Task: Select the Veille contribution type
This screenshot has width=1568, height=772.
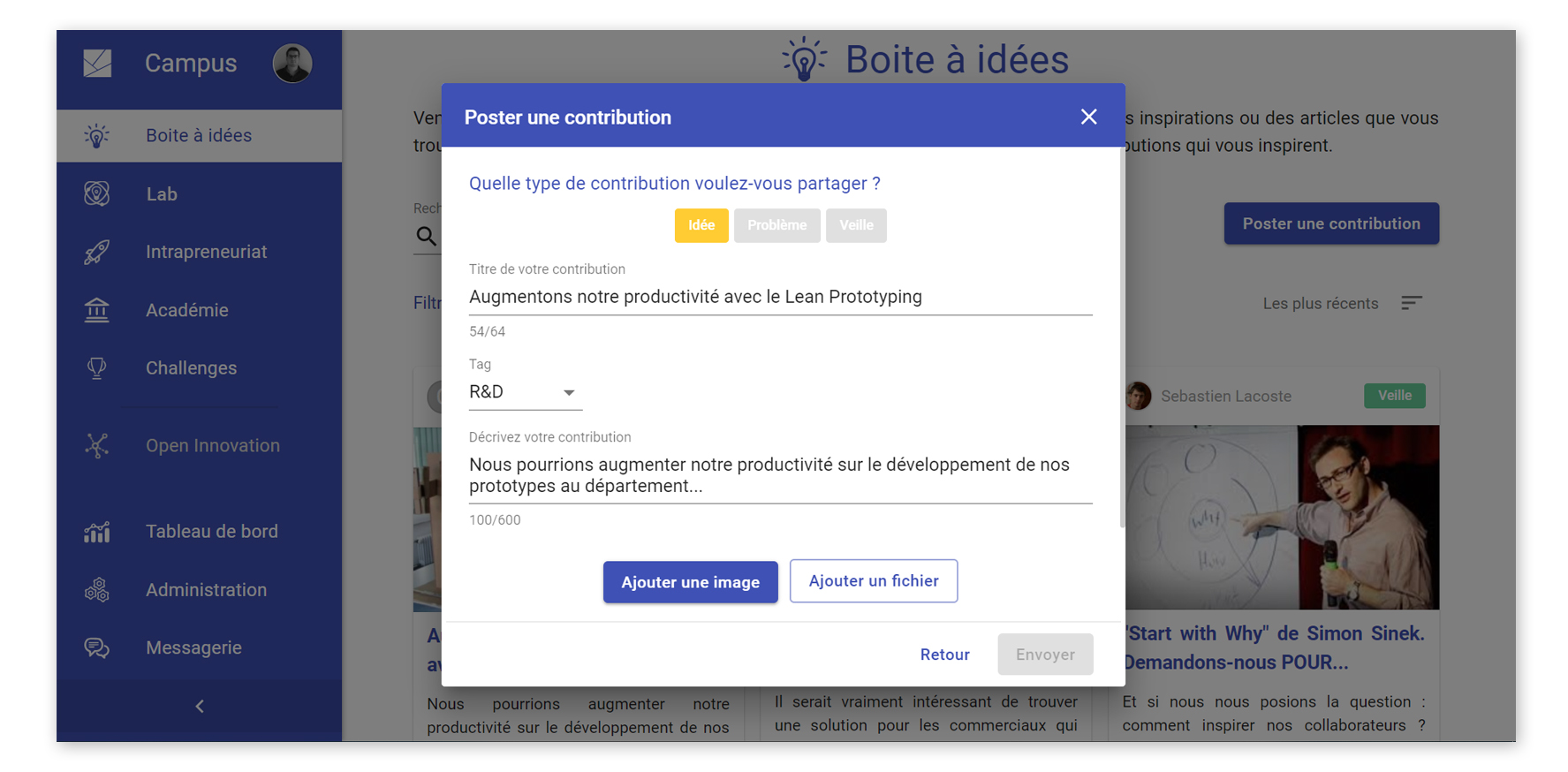Action: [x=855, y=225]
